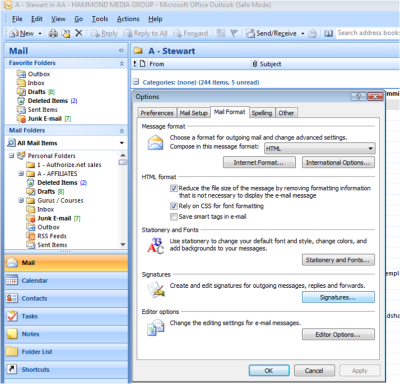This screenshot has height=384, width=400.
Task: Switch to the Calendar pane
Action: (66, 281)
